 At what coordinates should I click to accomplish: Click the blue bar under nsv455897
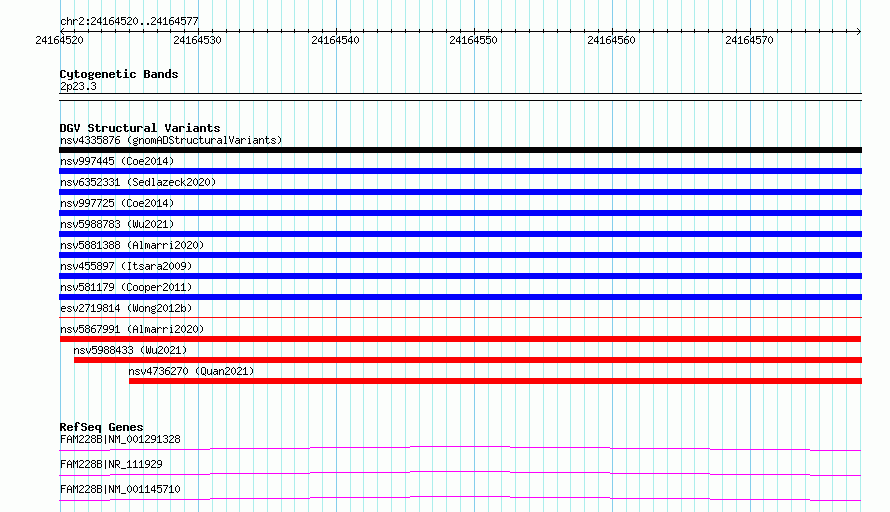tap(460, 276)
